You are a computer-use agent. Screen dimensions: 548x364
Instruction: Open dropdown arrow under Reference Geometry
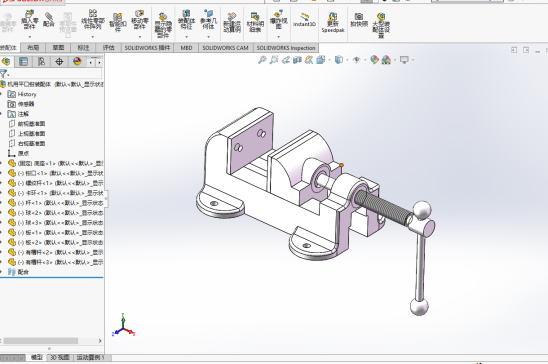pos(208,36)
